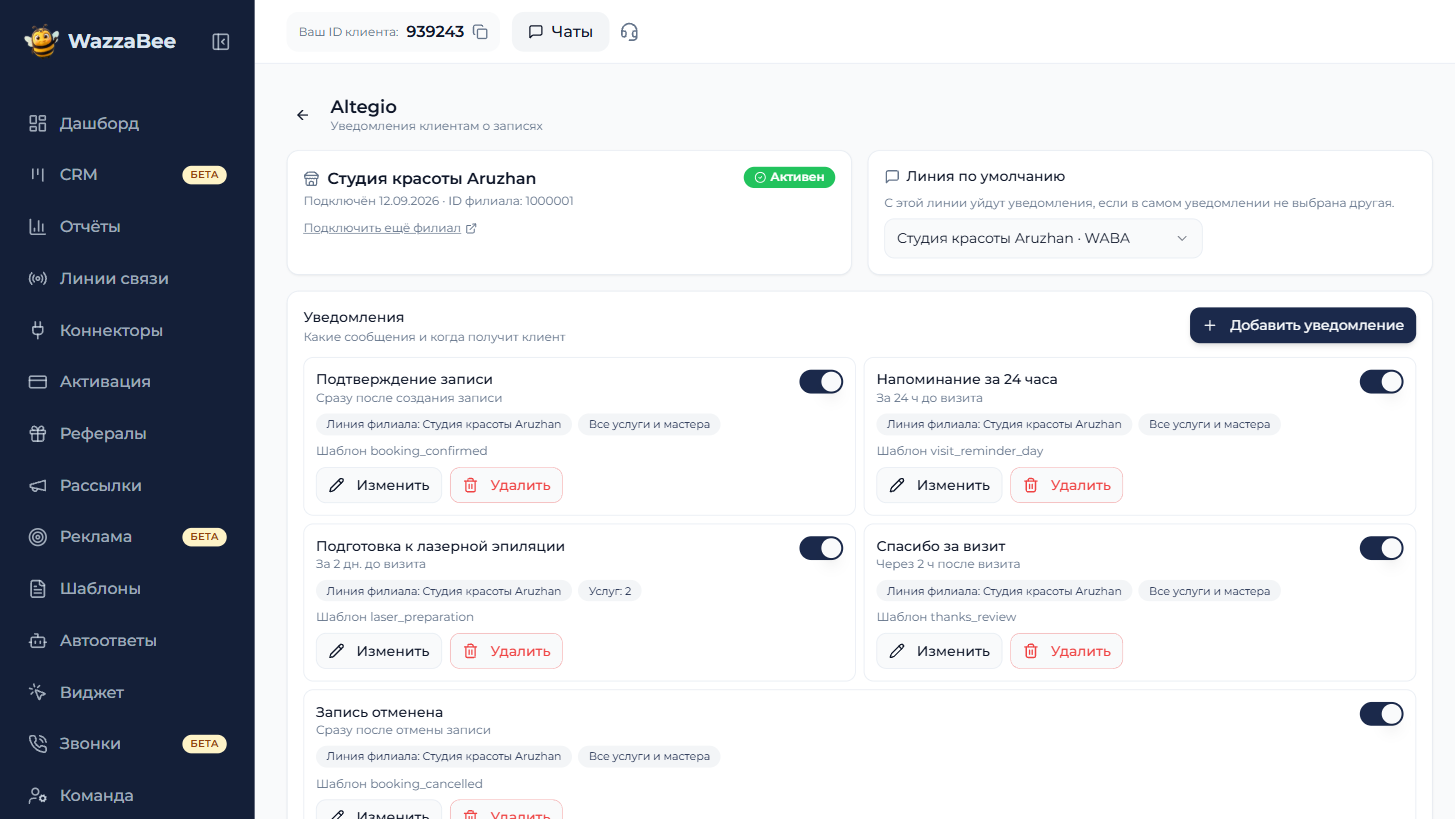Click the Дашборд grid icon
Viewport: 1455px width, 819px height.
point(38,123)
